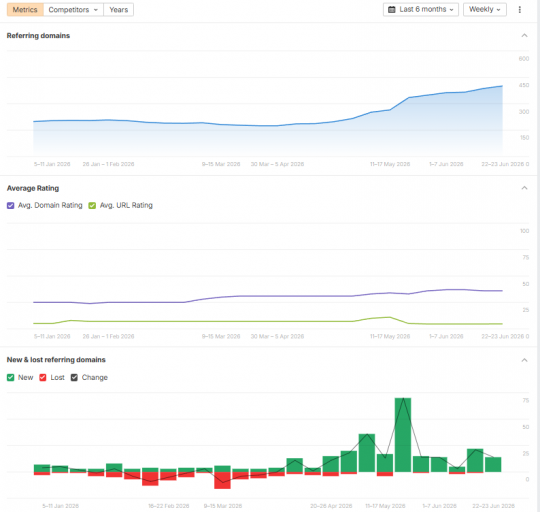This screenshot has width=540, height=512.
Task: Open the Competitors dropdown tab
Action: click(x=73, y=10)
